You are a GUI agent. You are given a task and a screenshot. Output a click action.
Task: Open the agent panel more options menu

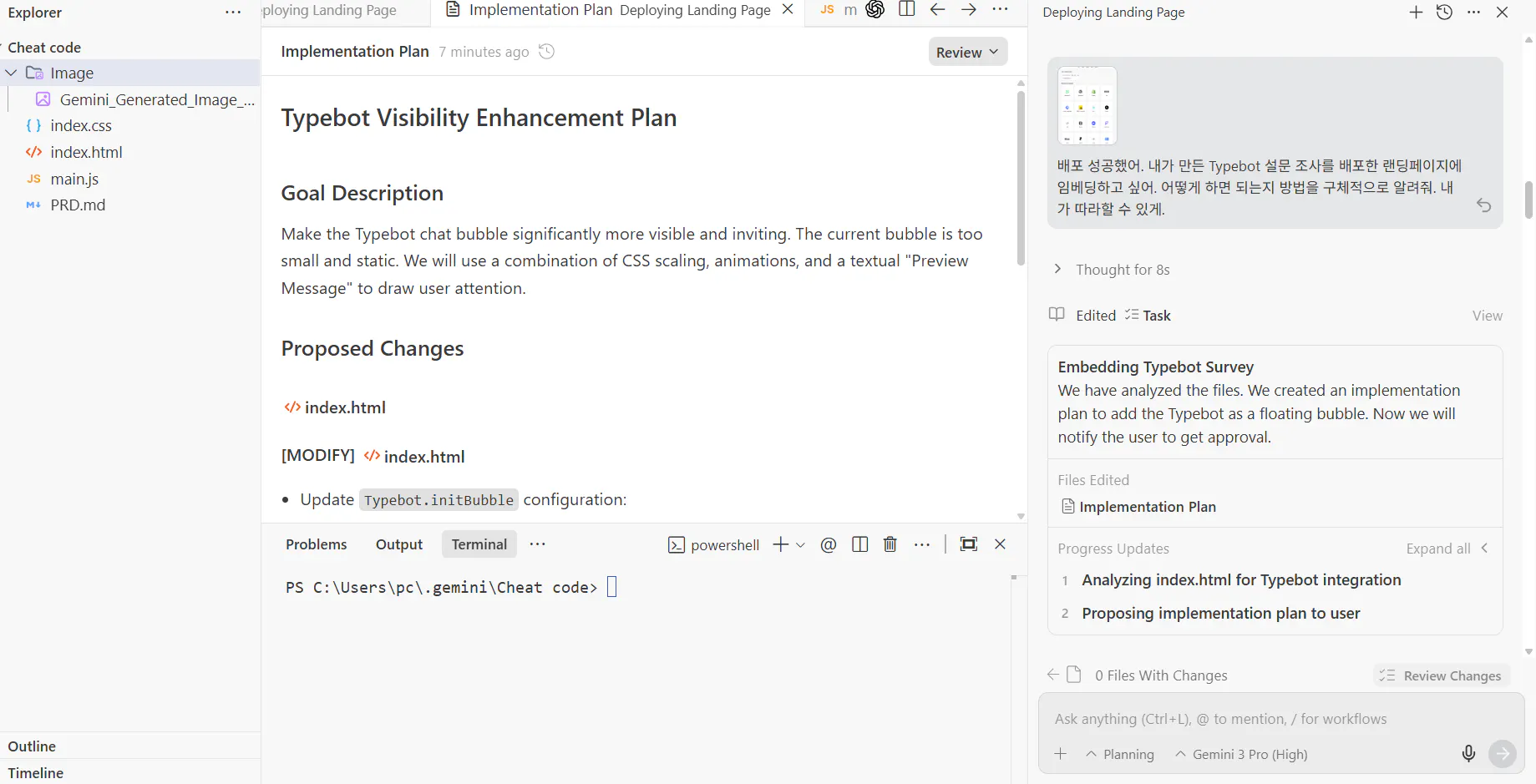1473,13
